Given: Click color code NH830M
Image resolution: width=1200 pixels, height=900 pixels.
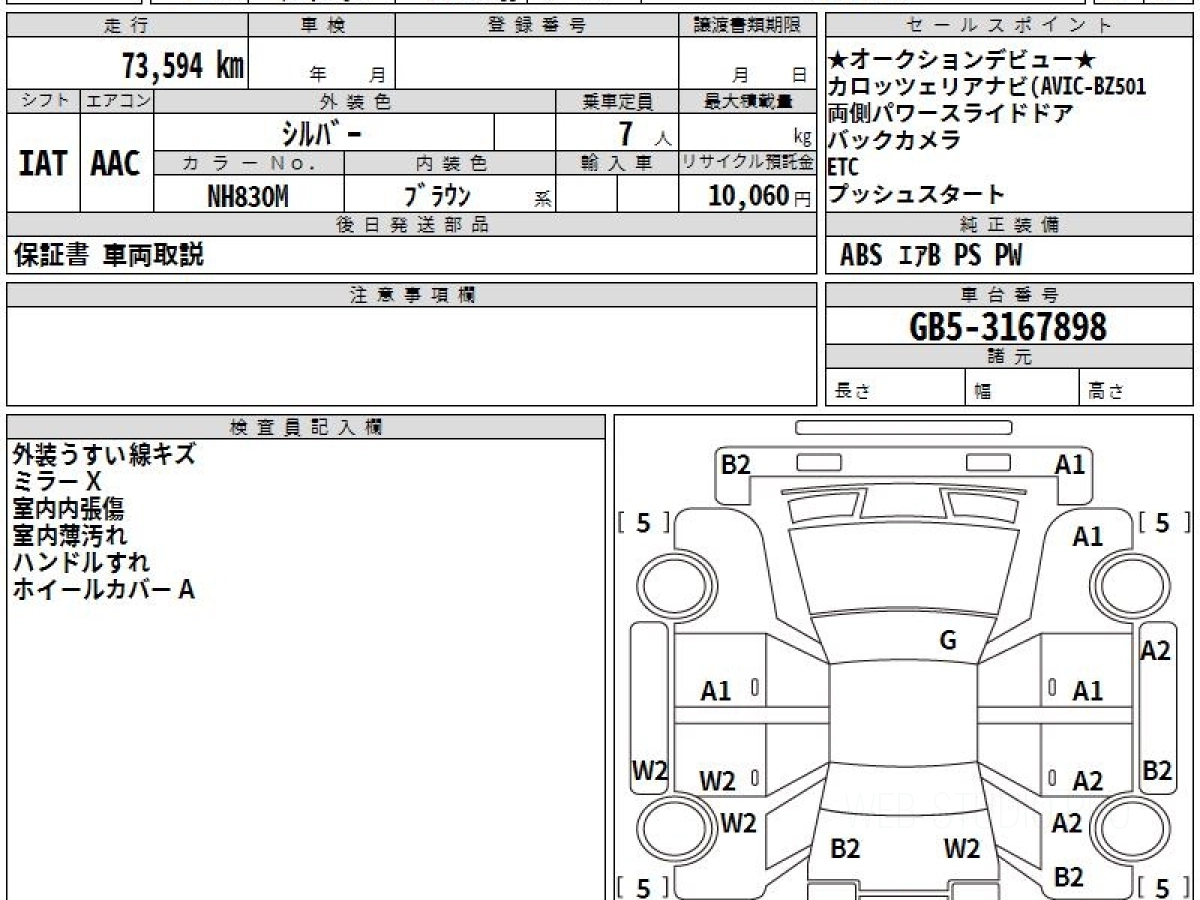Looking at the screenshot, I should (248, 196).
